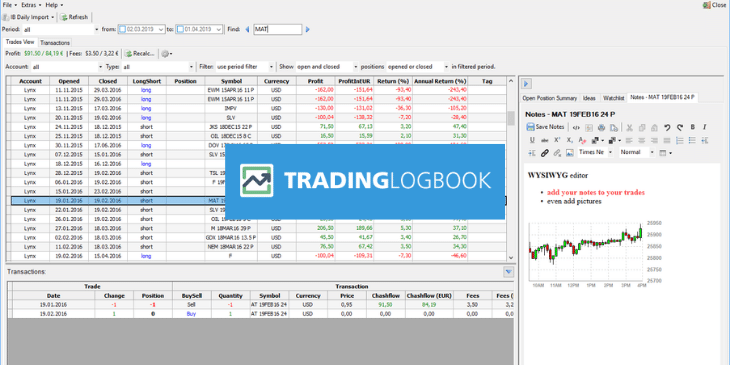Open the font color picker dropdown
This screenshot has height=365, width=730.
[x=598, y=140]
